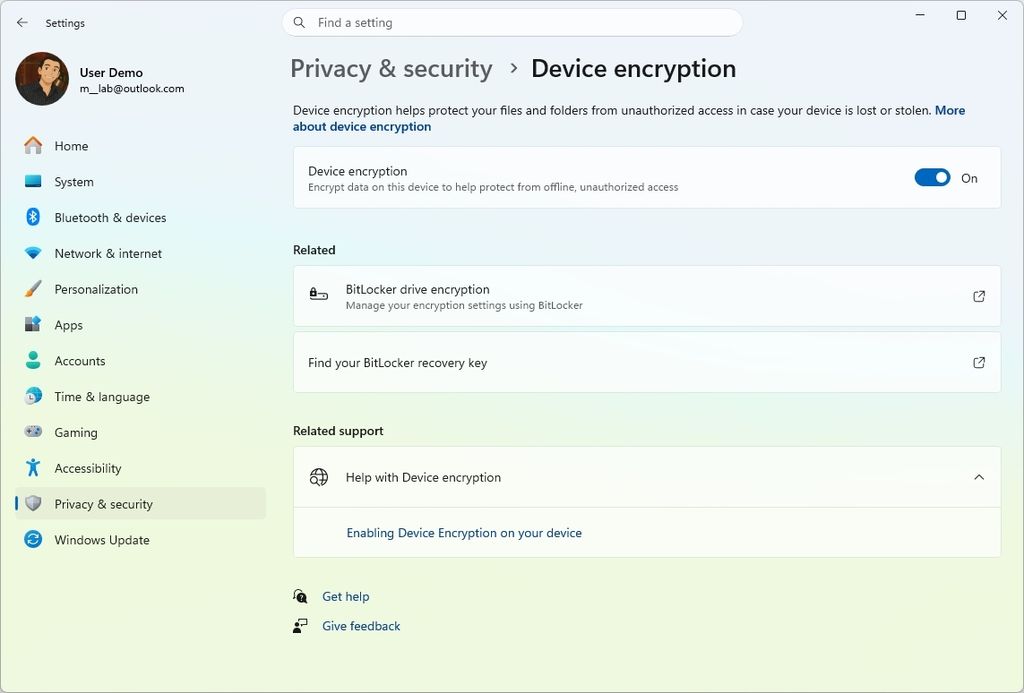The image size is (1024, 693).
Task: Click the Gaming controller icon
Action: tap(33, 431)
